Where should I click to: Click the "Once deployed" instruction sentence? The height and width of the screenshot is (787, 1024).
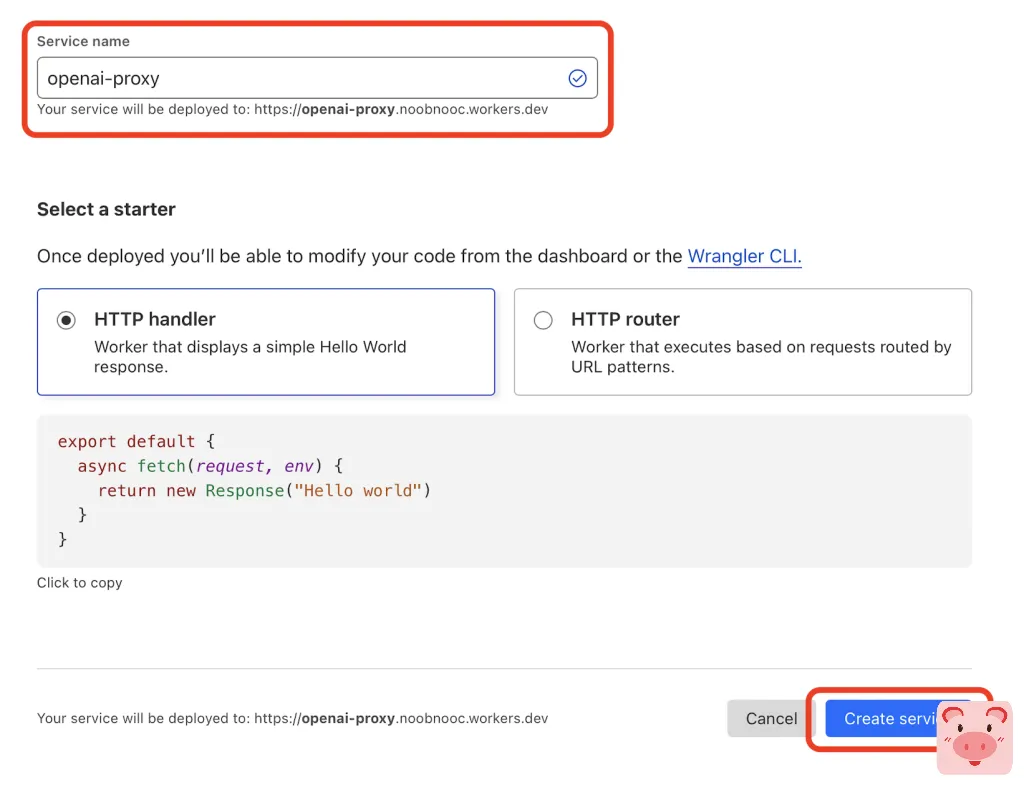[360, 256]
